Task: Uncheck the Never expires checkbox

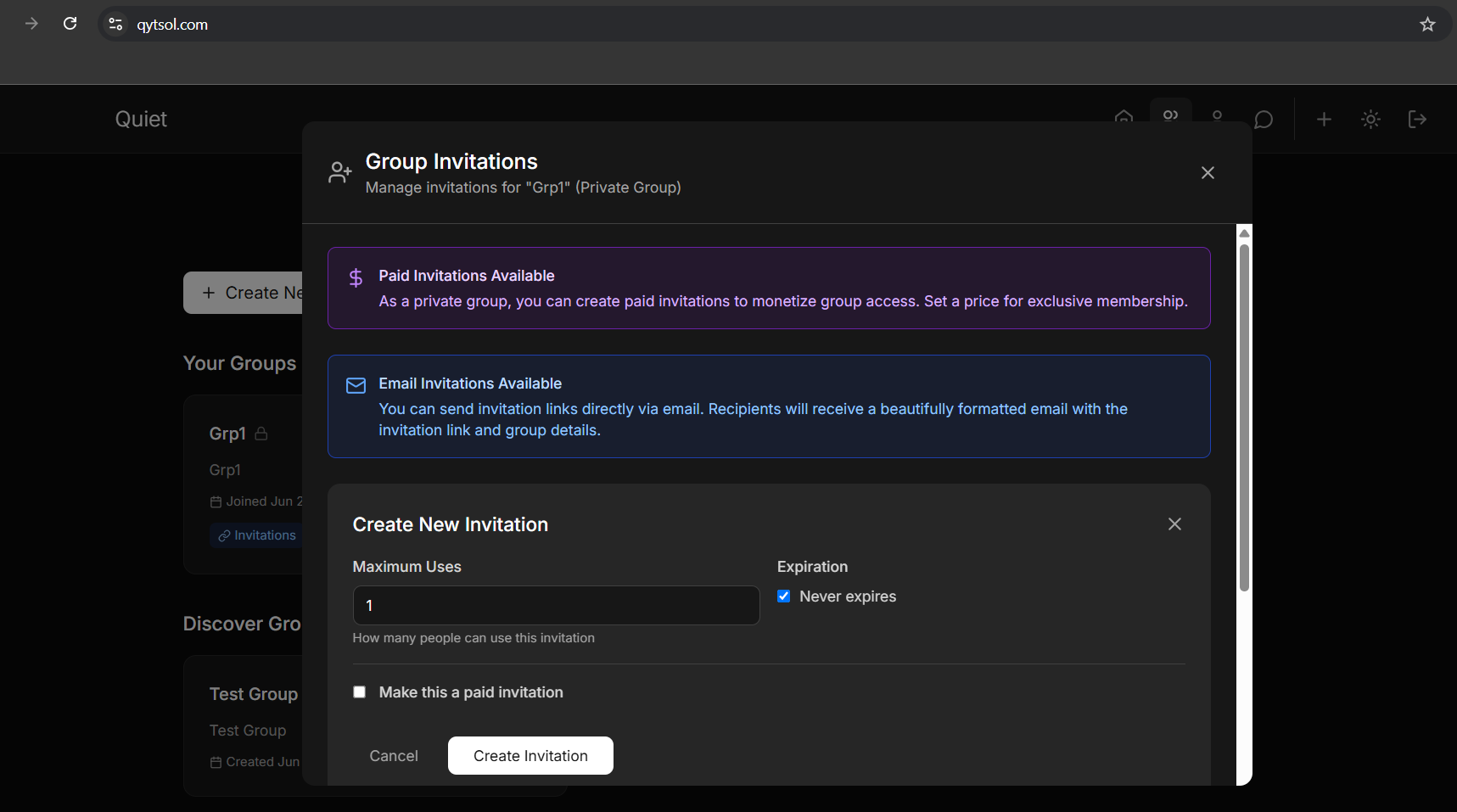Action: (x=784, y=596)
